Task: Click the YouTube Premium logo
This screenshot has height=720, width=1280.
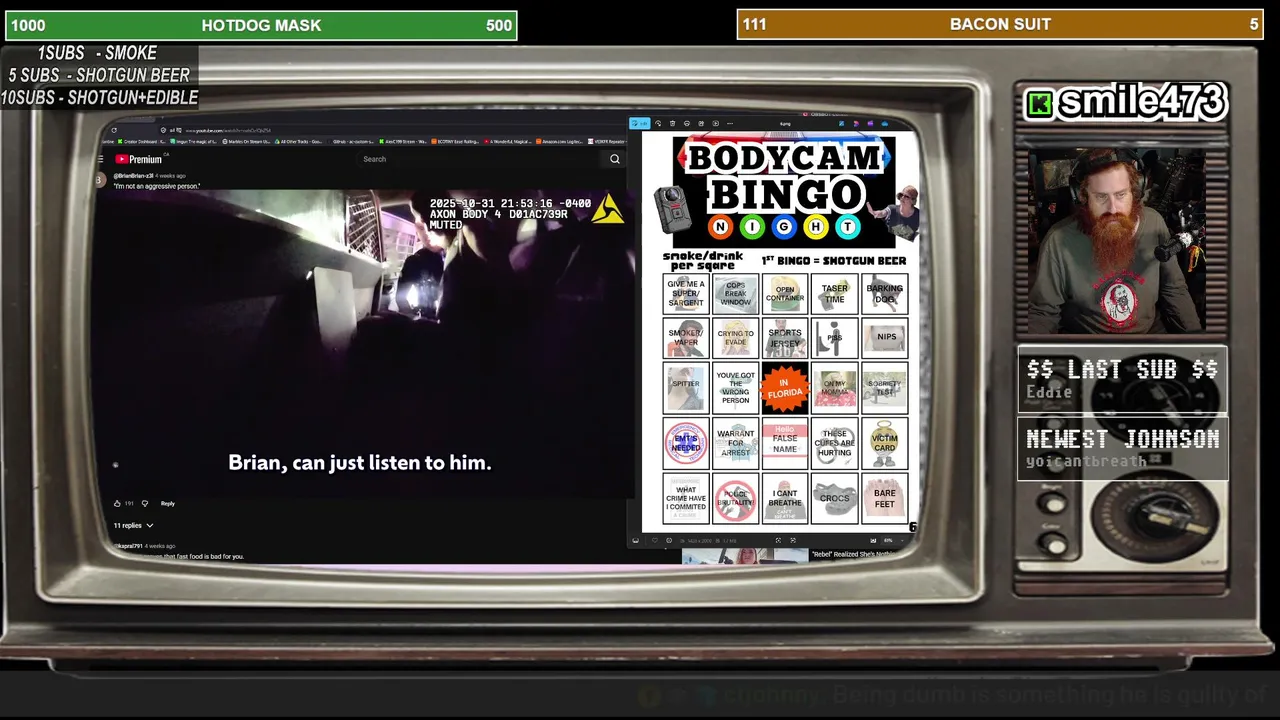Action: [x=138, y=159]
